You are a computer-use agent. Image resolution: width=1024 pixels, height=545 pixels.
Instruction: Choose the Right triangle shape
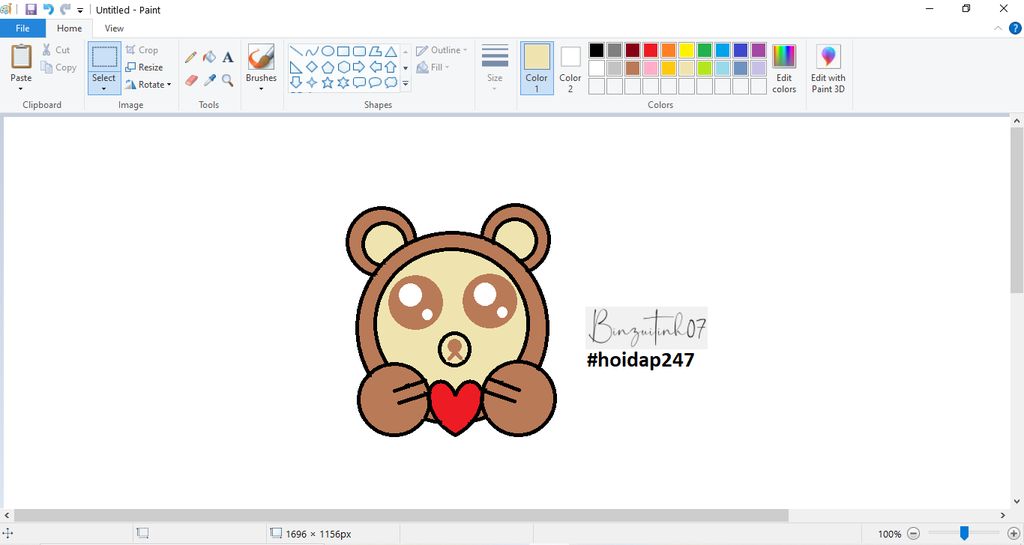point(296,67)
